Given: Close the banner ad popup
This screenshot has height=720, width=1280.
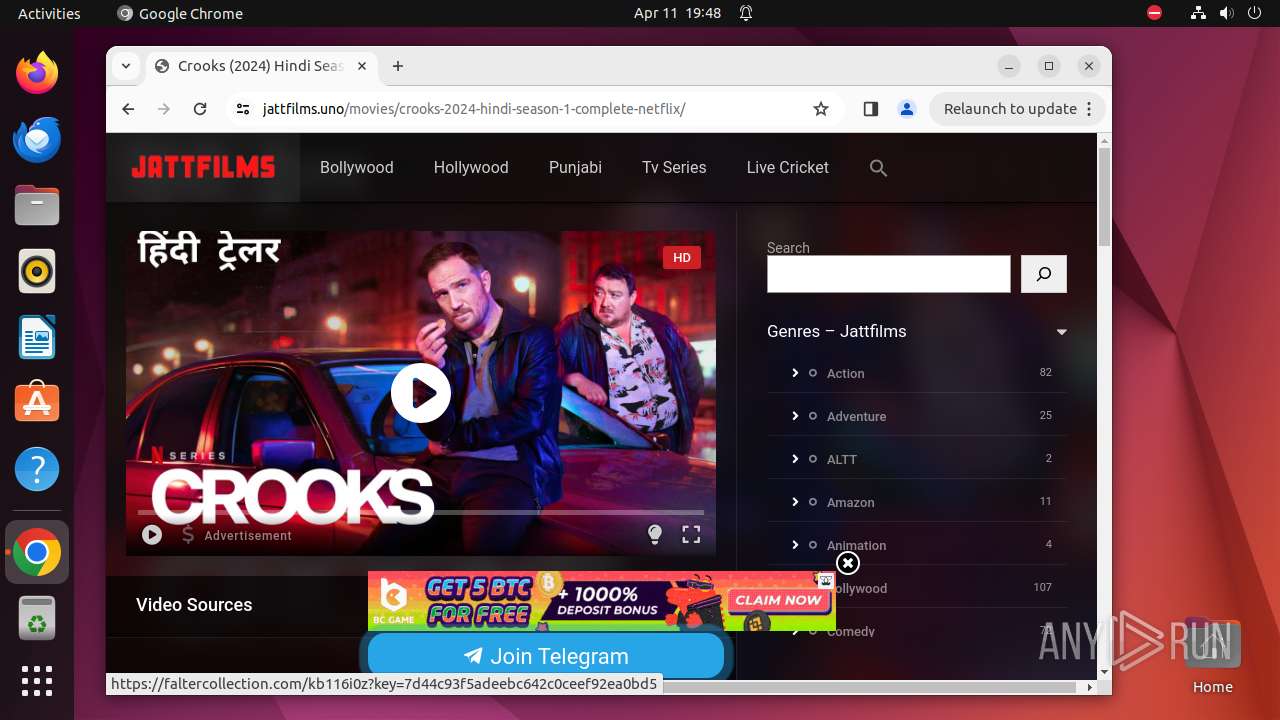Looking at the screenshot, I should coord(847,564).
